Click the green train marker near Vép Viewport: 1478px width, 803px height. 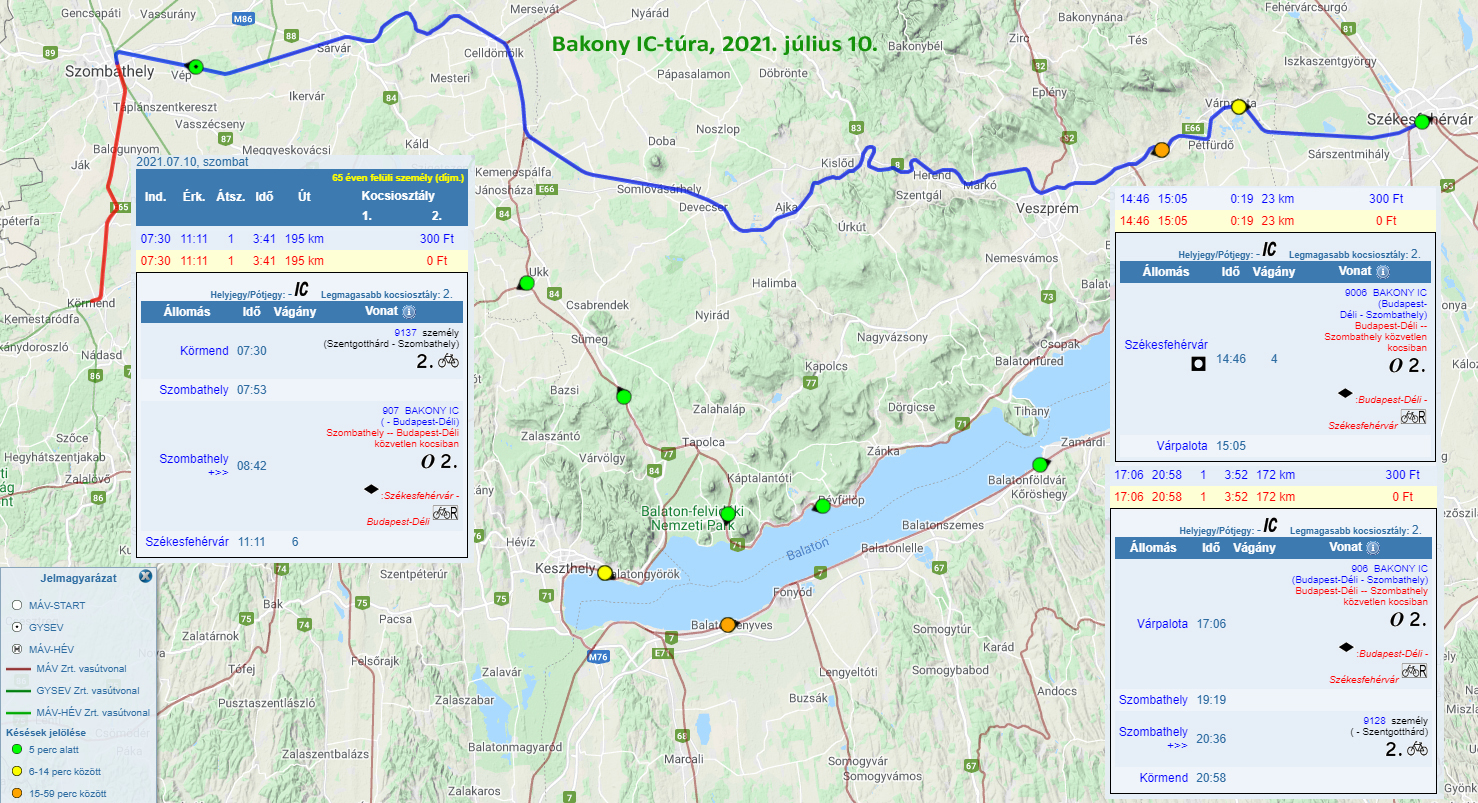196,67
